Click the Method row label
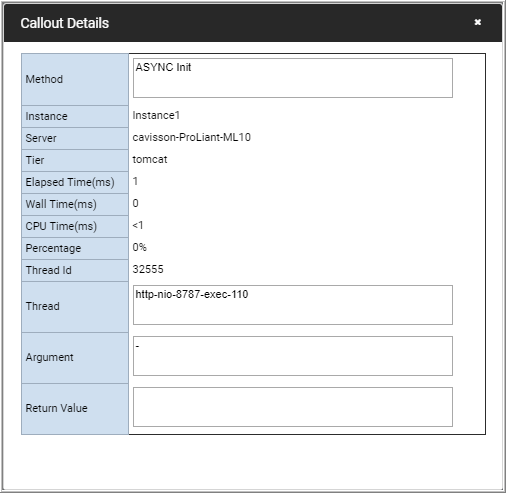The width and height of the screenshot is (506, 493). click(x=44, y=79)
